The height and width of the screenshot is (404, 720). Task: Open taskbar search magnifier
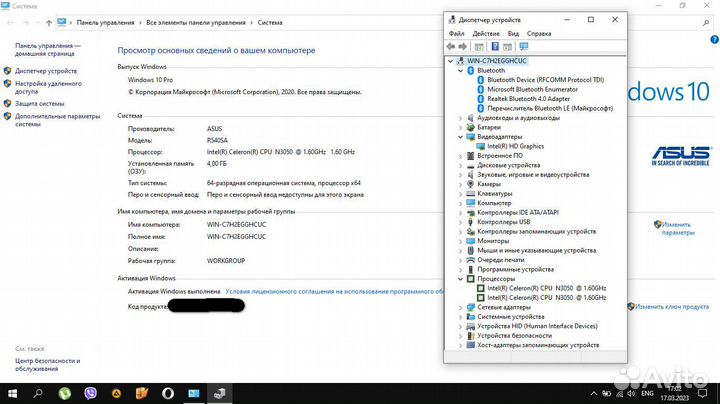tap(39, 393)
